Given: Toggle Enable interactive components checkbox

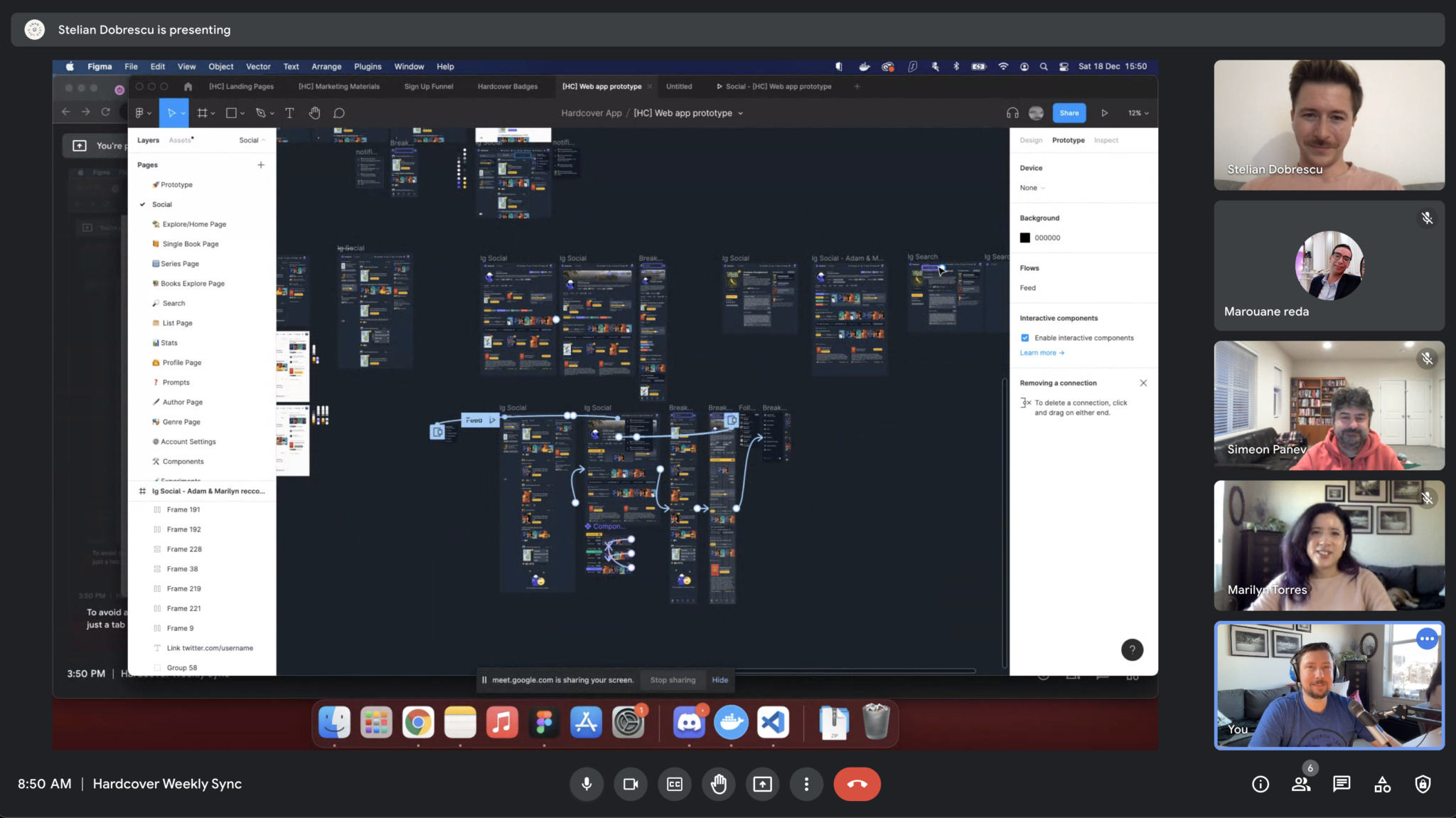Looking at the screenshot, I should pyautogui.click(x=1025, y=338).
